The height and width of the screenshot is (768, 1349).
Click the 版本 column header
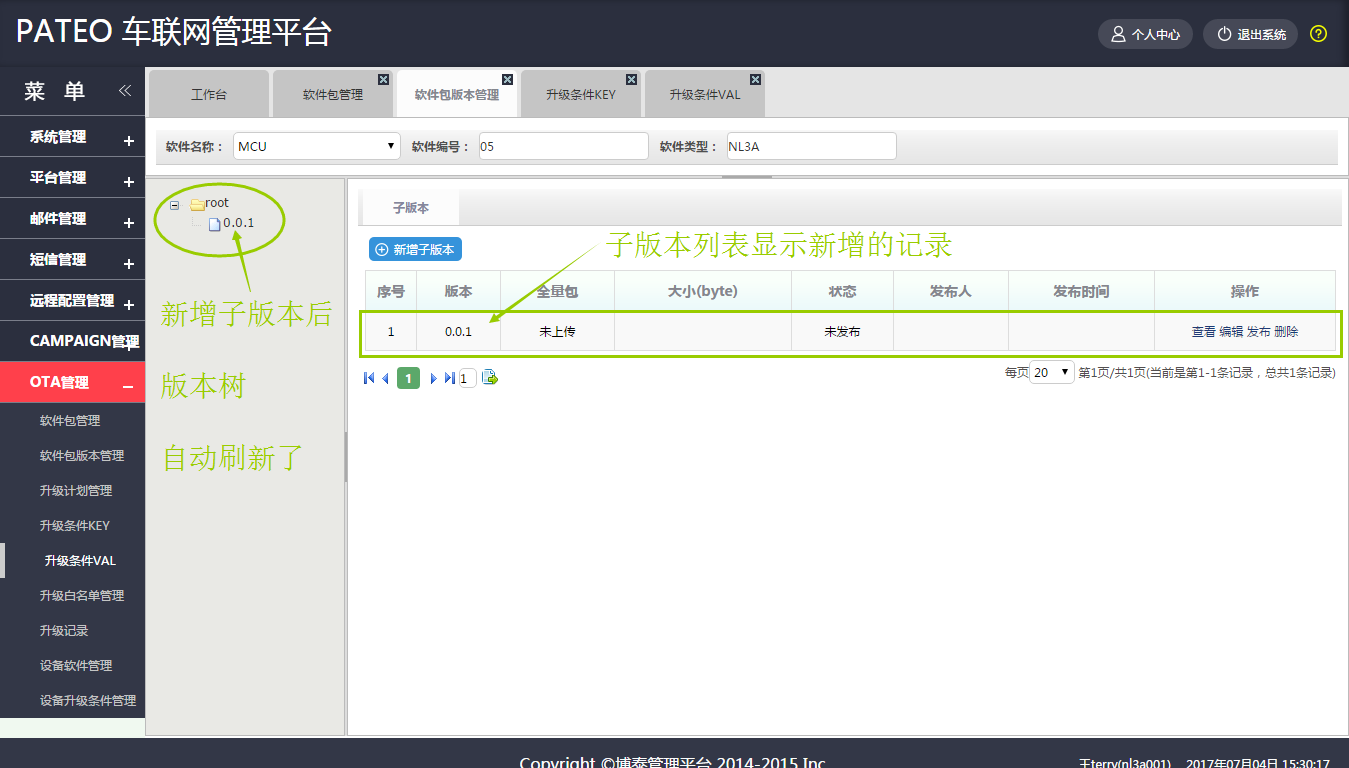[459, 291]
